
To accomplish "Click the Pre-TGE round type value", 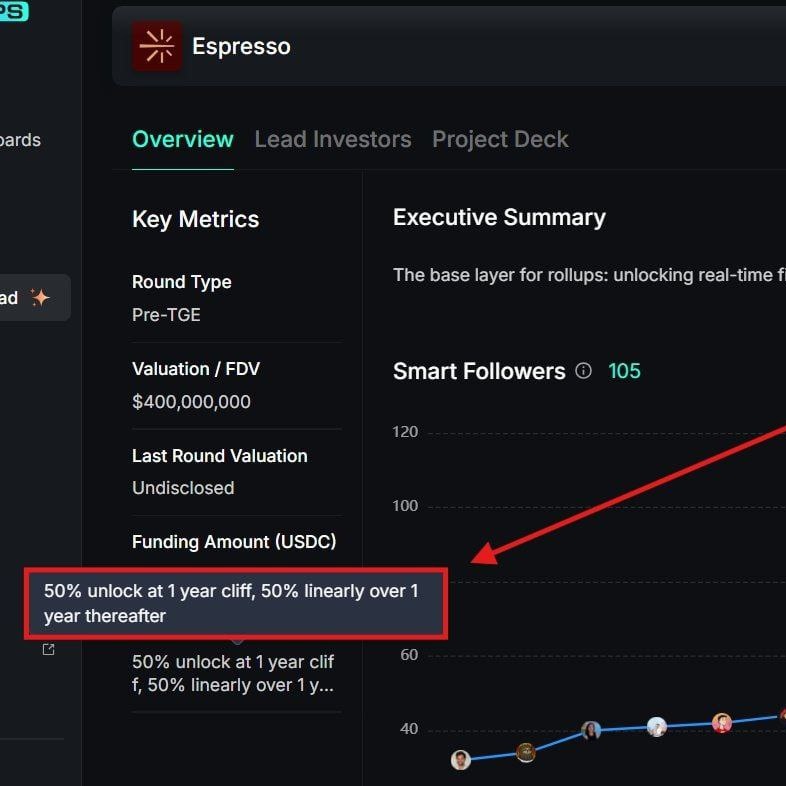I will (x=166, y=315).
